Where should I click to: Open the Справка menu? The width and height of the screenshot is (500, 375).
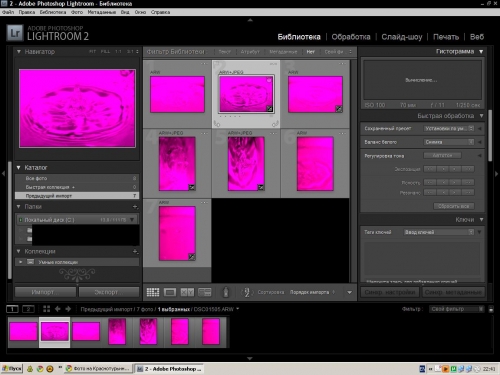(x=160, y=12)
